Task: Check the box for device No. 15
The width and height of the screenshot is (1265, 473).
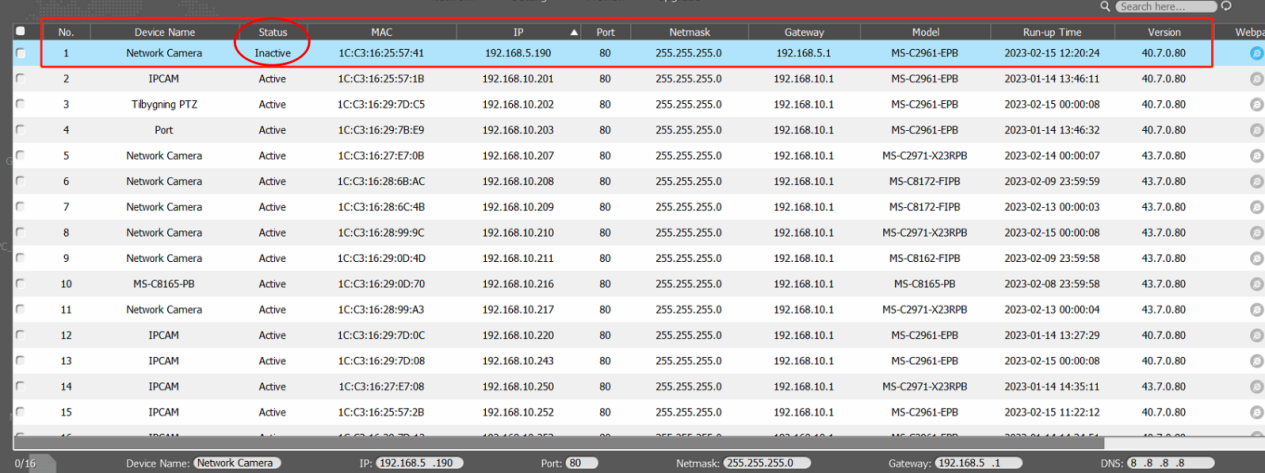Action: (x=20, y=412)
